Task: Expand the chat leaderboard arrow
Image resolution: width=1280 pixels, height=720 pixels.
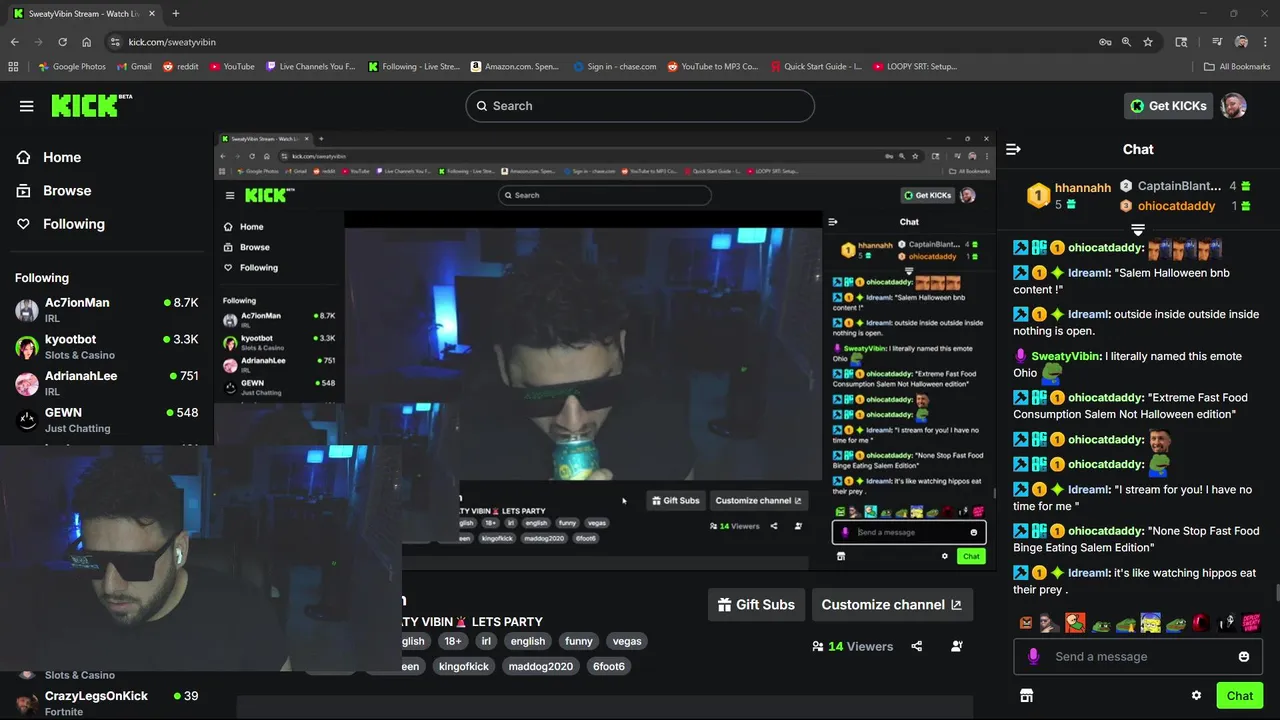Action: pos(1138,230)
